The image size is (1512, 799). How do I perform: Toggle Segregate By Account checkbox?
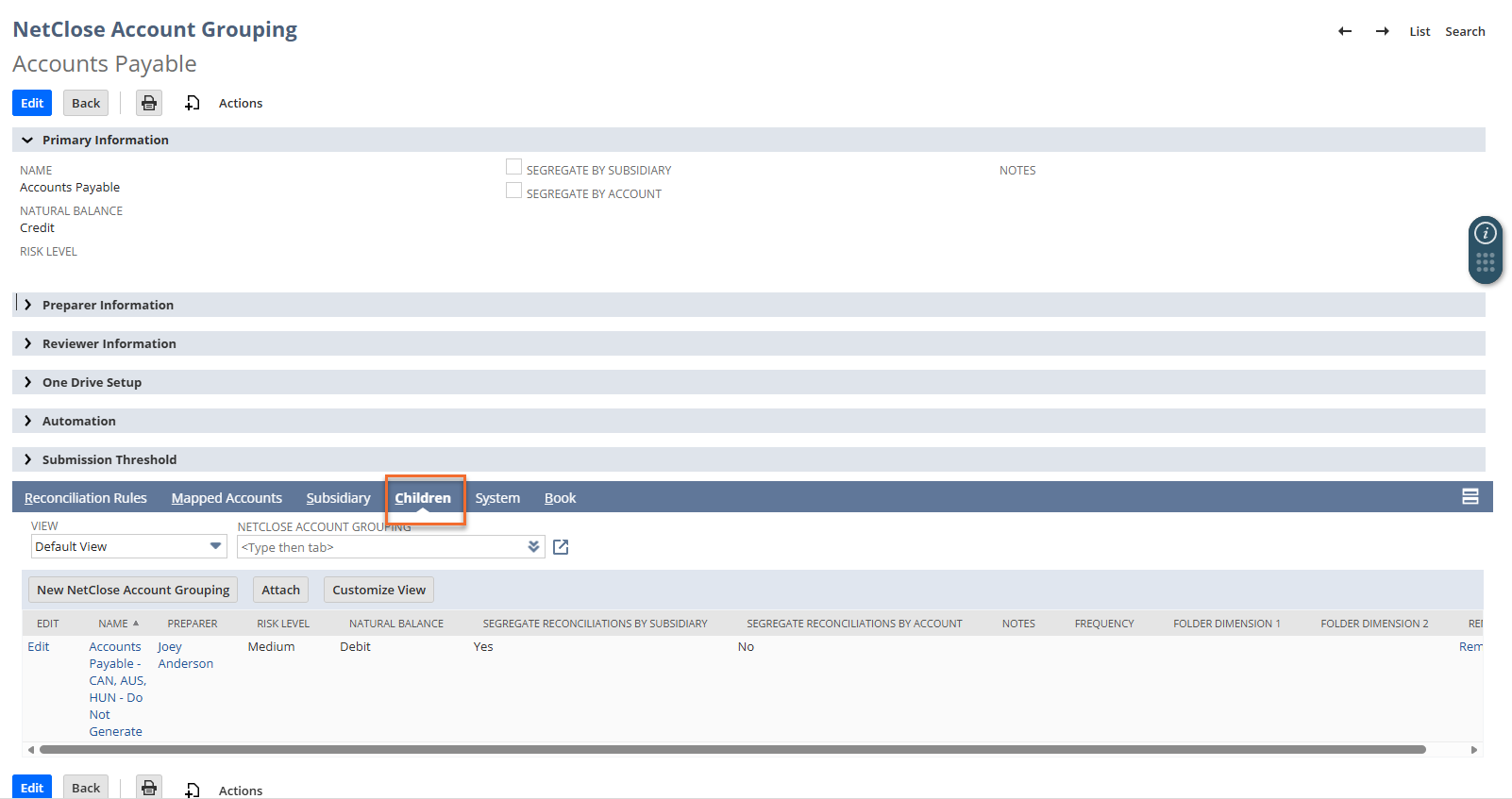click(513, 191)
